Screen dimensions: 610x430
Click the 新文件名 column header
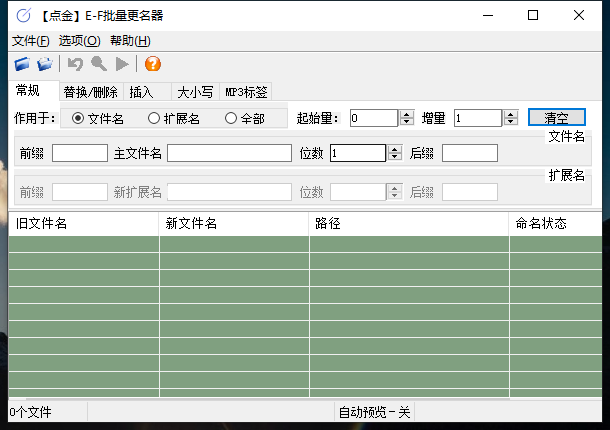[234, 224]
